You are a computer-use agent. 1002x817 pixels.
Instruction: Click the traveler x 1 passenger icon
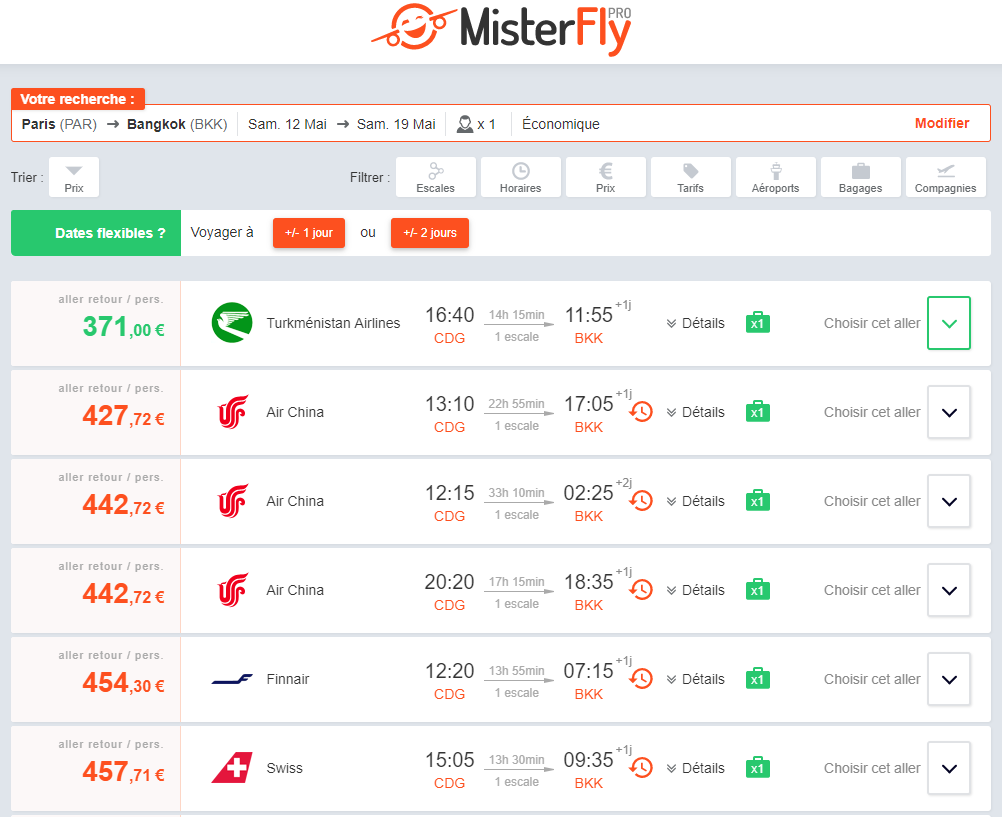click(x=465, y=123)
